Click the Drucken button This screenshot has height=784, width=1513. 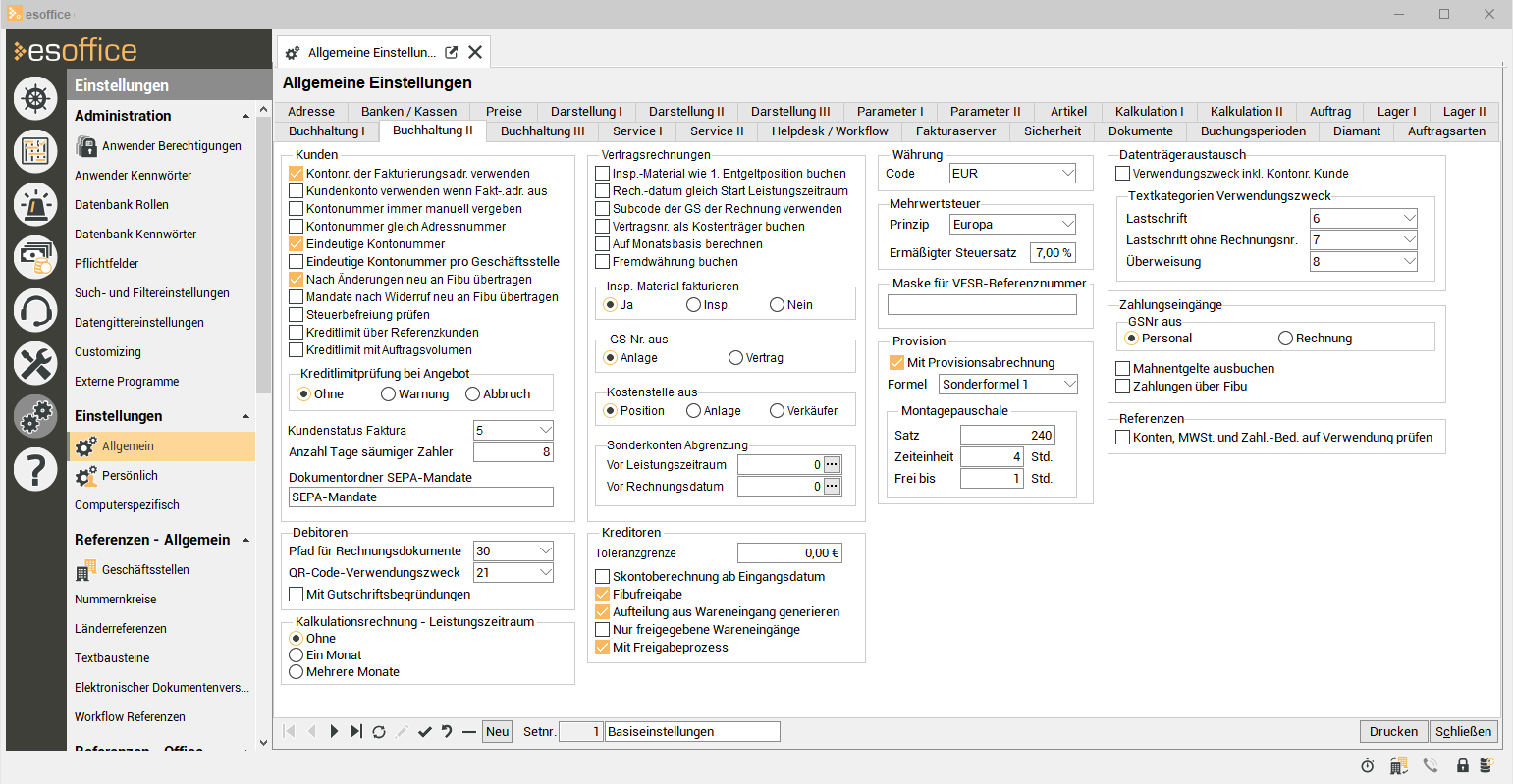click(1394, 731)
